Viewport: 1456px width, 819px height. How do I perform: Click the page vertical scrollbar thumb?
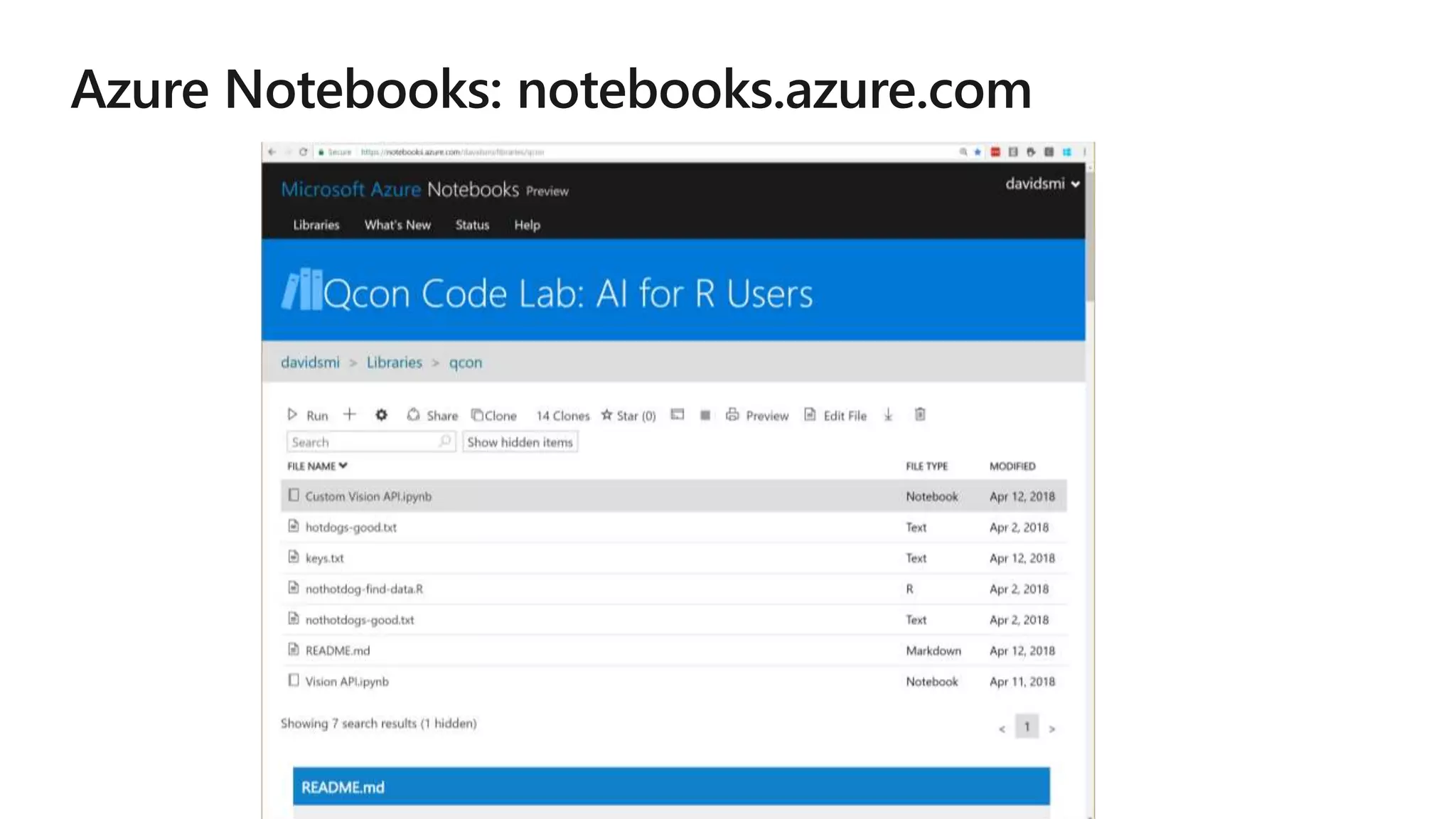[x=1090, y=235]
